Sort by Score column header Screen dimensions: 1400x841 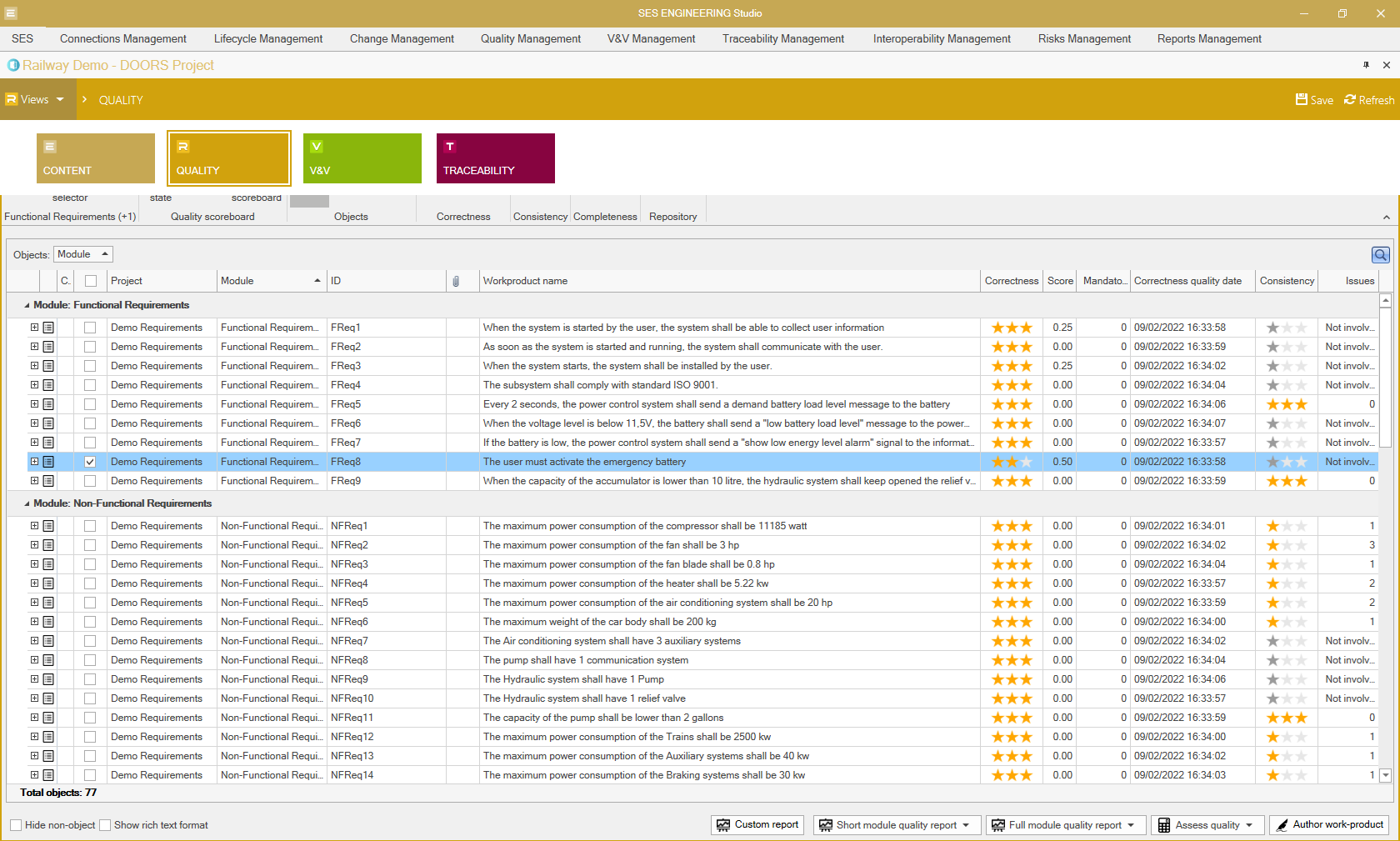pos(1060,281)
